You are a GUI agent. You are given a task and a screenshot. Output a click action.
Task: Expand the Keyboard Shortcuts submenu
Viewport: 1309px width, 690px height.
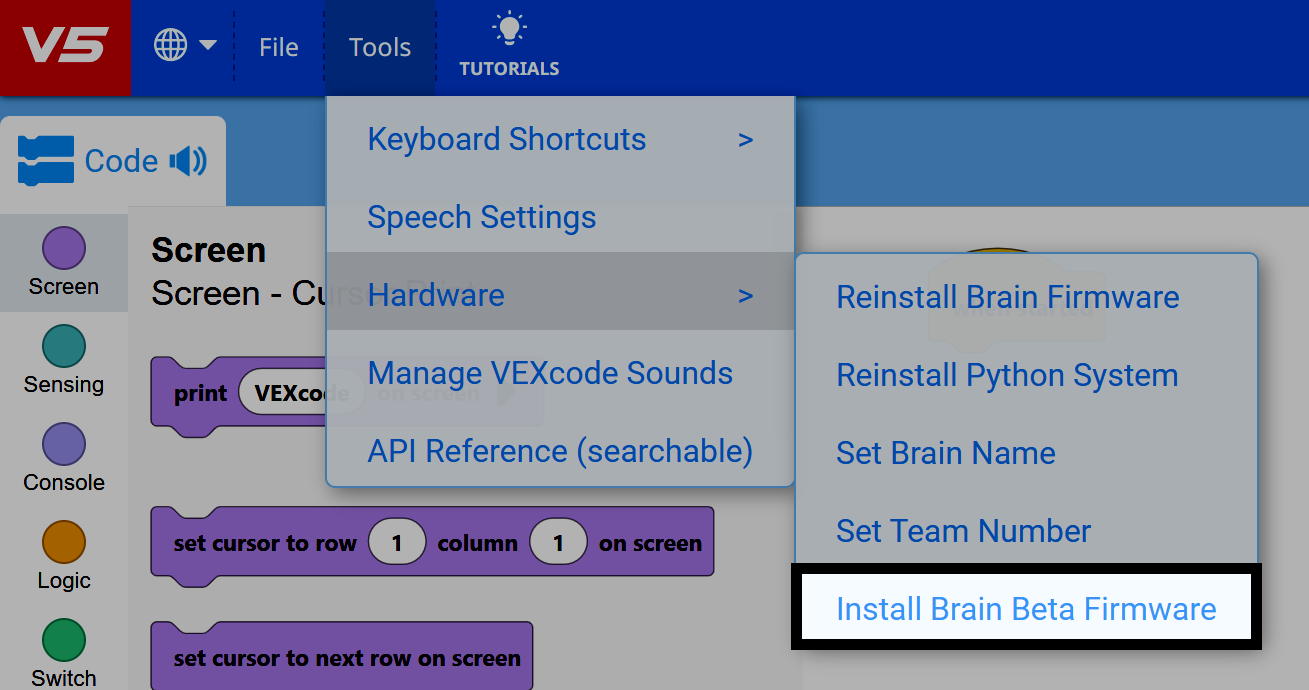[506, 139]
